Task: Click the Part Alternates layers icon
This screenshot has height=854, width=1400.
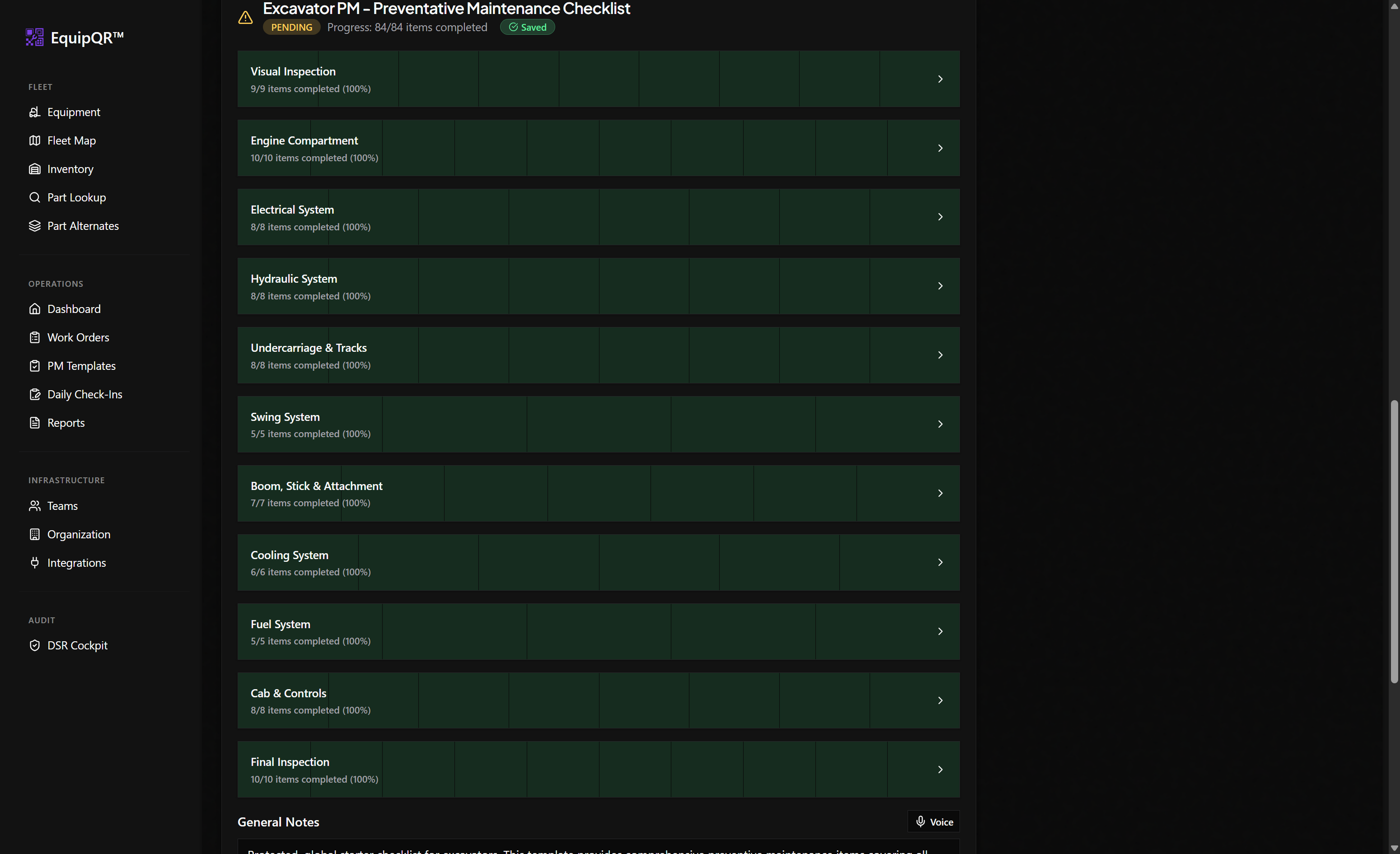Action: (x=35, y=225)
